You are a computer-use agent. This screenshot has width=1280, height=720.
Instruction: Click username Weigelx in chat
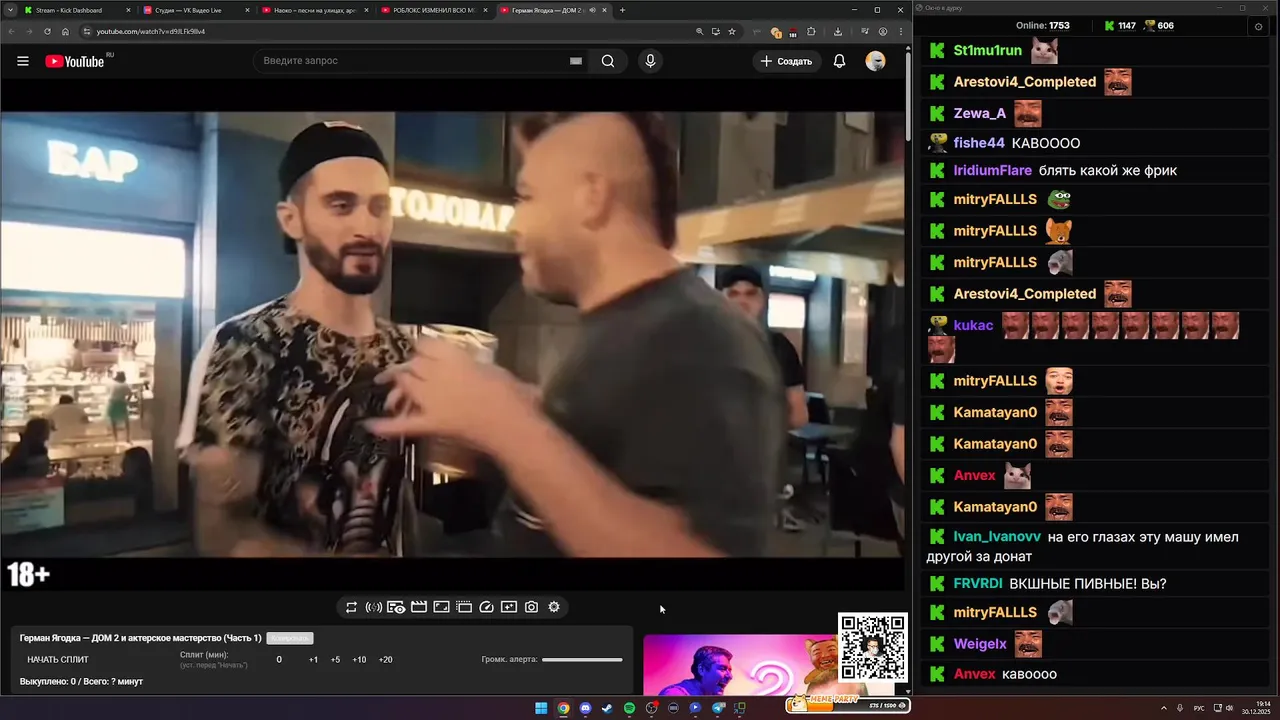980,644
